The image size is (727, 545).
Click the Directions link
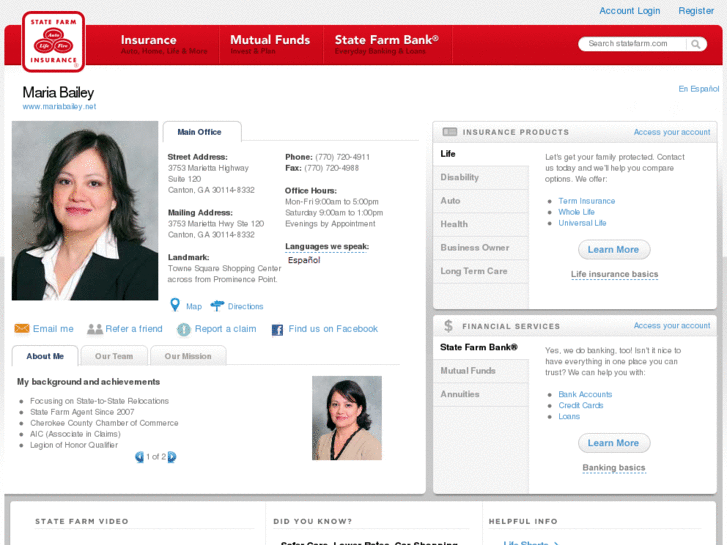(x=245, y=306)
